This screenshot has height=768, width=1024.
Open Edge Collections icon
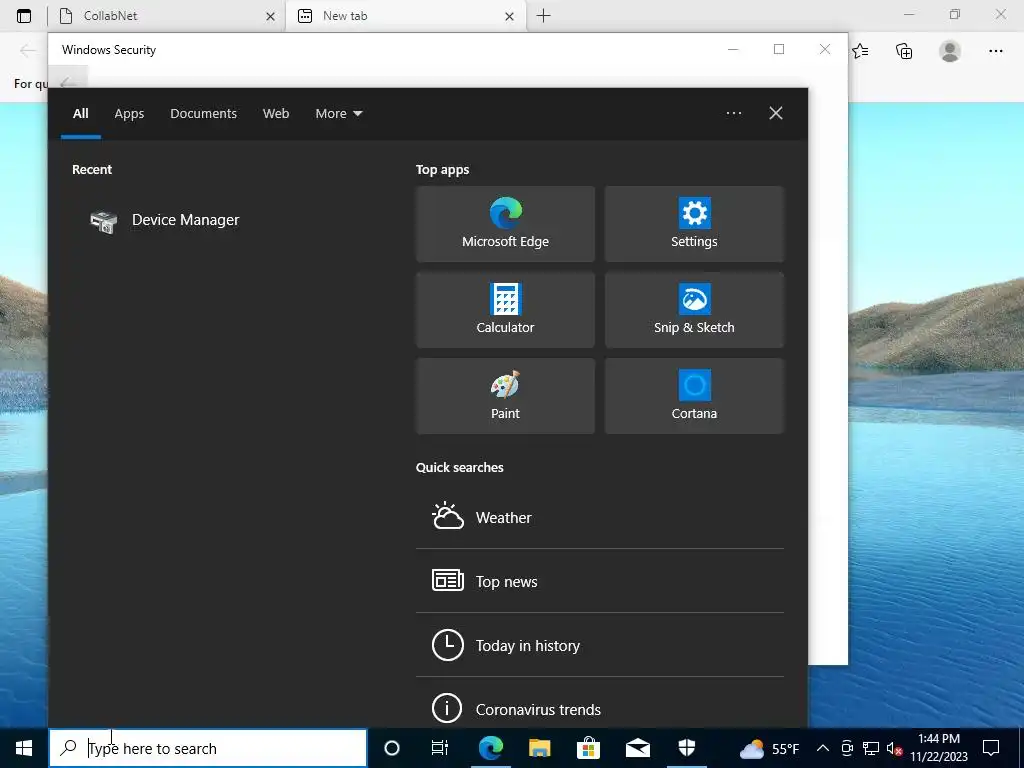pyautogui.click(x=904, y=51)
